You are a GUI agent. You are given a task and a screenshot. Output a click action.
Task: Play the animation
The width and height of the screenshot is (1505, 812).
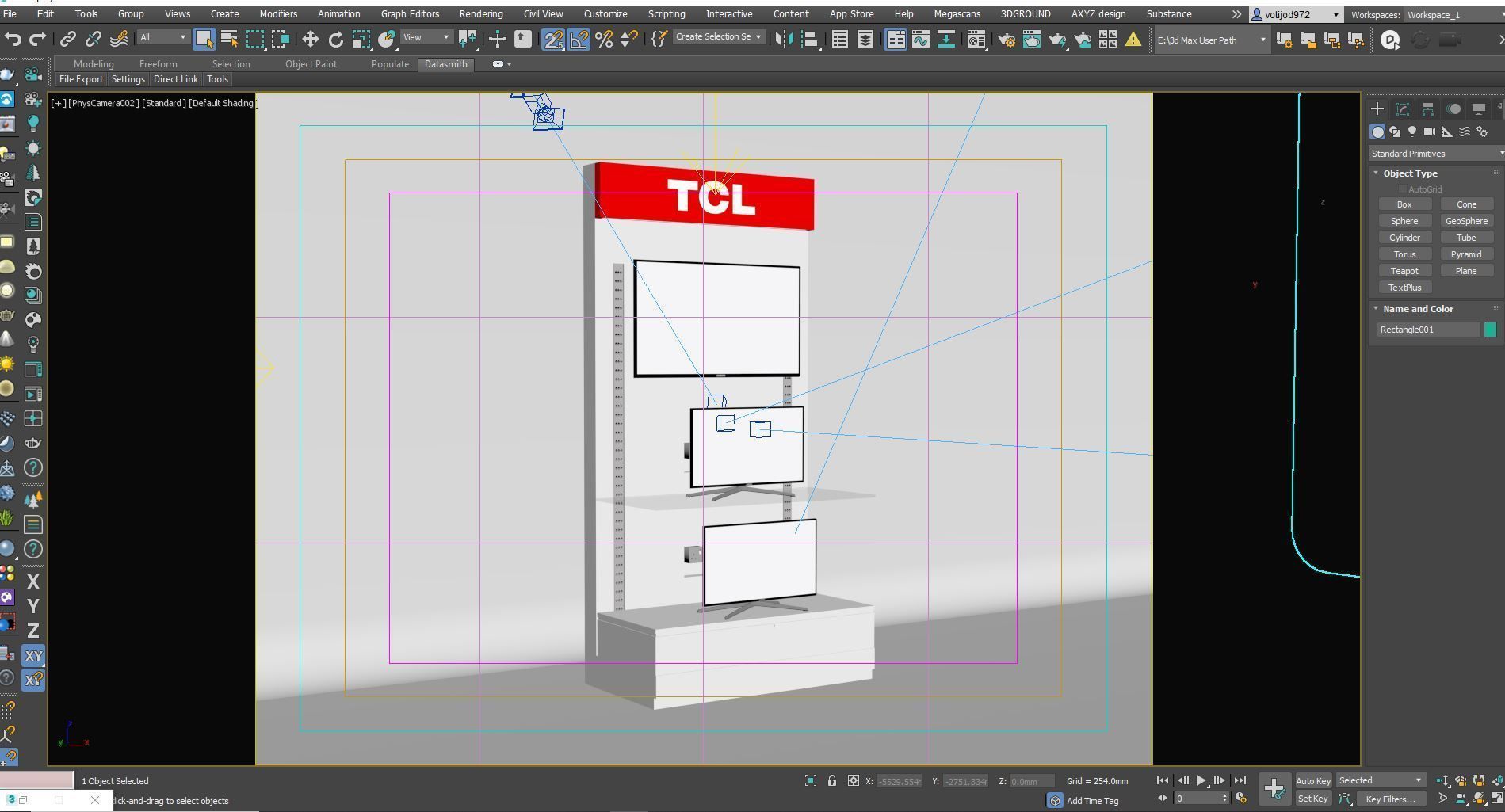click(1201, 781)
